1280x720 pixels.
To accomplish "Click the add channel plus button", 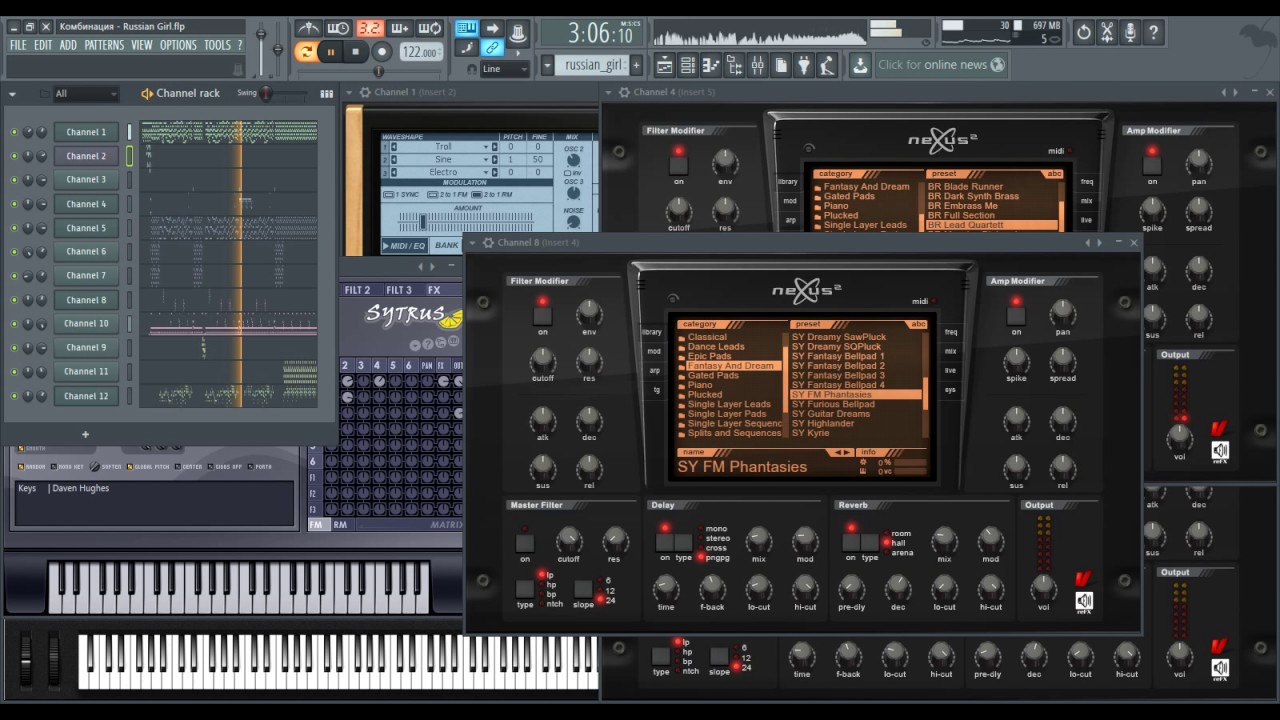I will (85, 435).
